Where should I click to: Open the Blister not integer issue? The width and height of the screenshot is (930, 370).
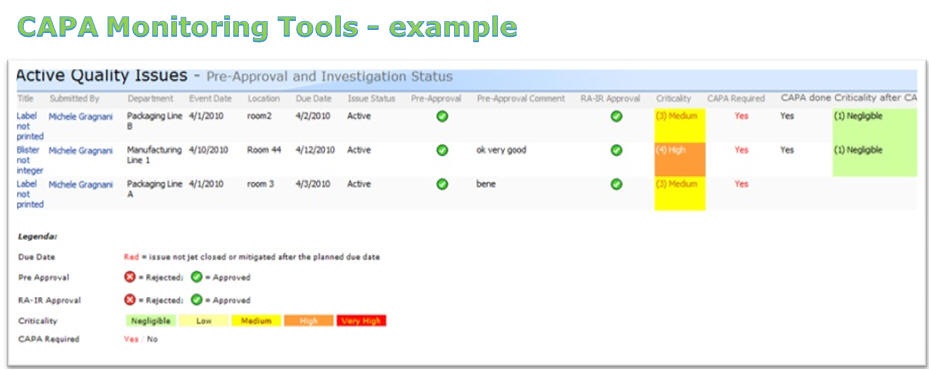click(30, 160)
